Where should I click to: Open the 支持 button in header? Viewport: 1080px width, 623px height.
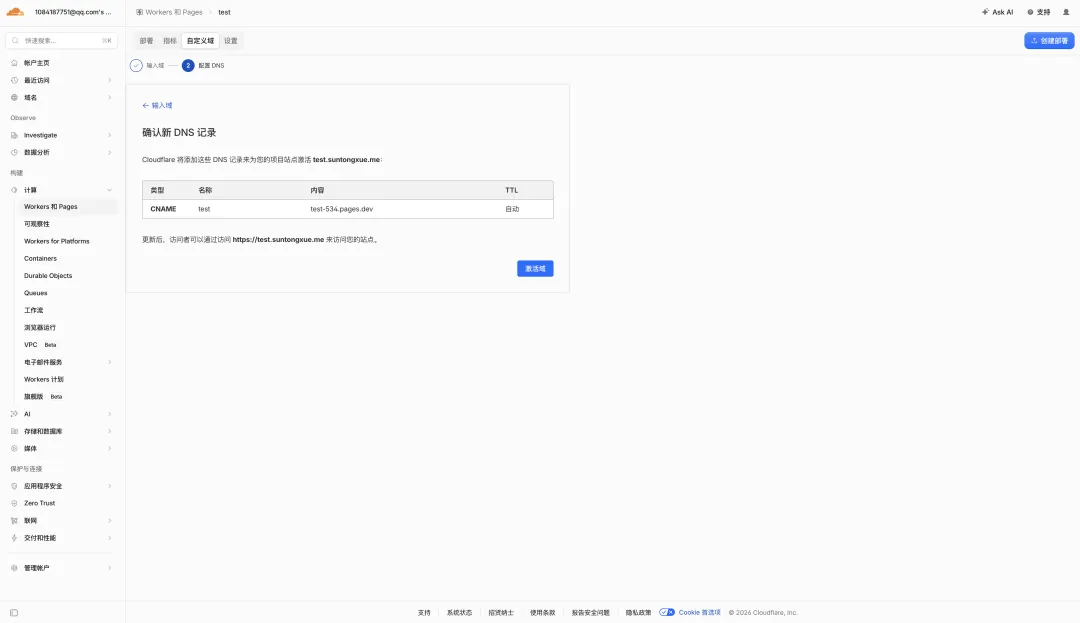1039,12
